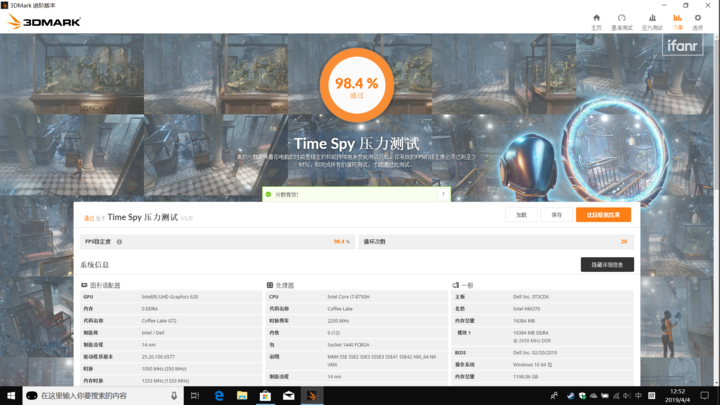Viewport: 720px width, 405px height.
Task: Open the Windows Start menu
Action: (x=11, y=395)
